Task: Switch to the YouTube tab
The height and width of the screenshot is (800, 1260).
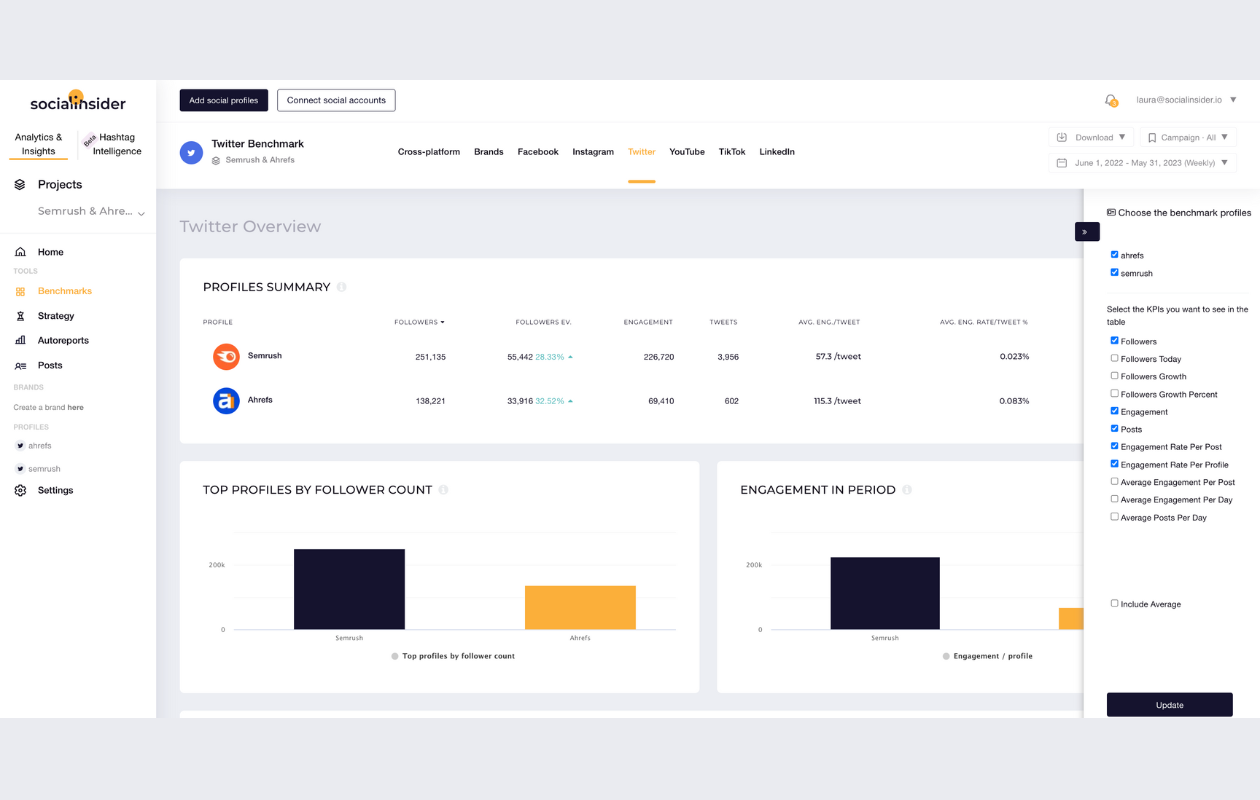Action: coord(687,152)
